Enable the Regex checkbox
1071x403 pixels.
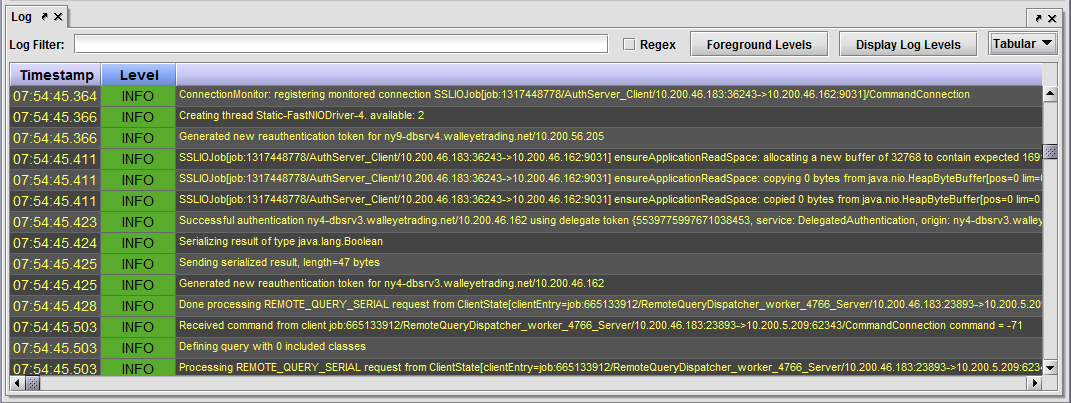629,44
